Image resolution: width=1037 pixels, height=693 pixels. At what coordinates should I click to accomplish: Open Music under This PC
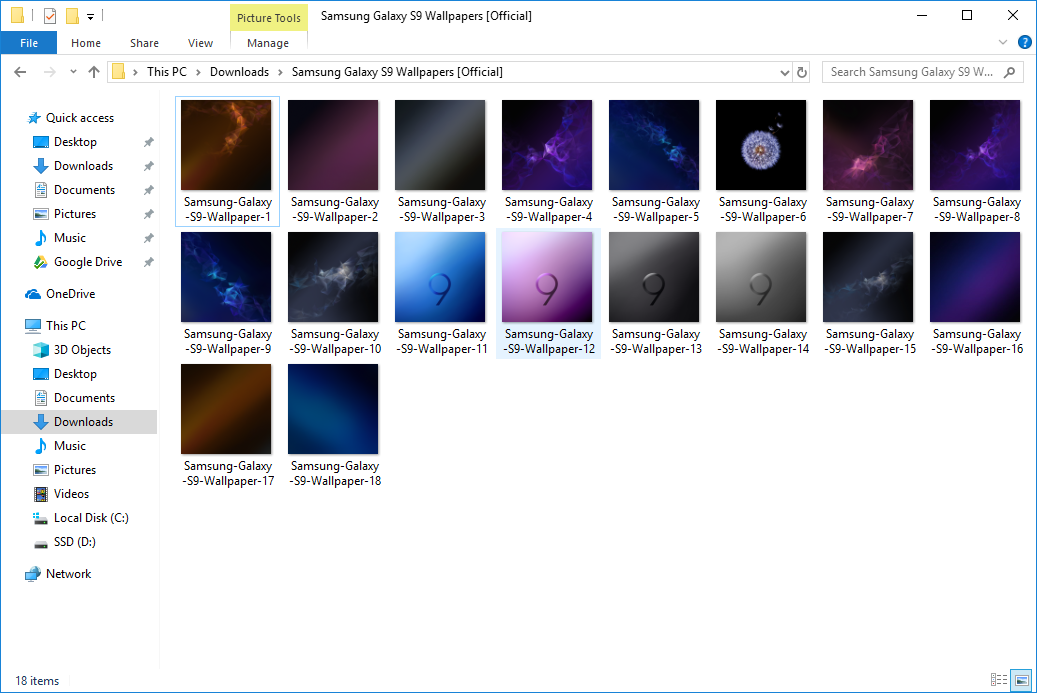(69, 446)
